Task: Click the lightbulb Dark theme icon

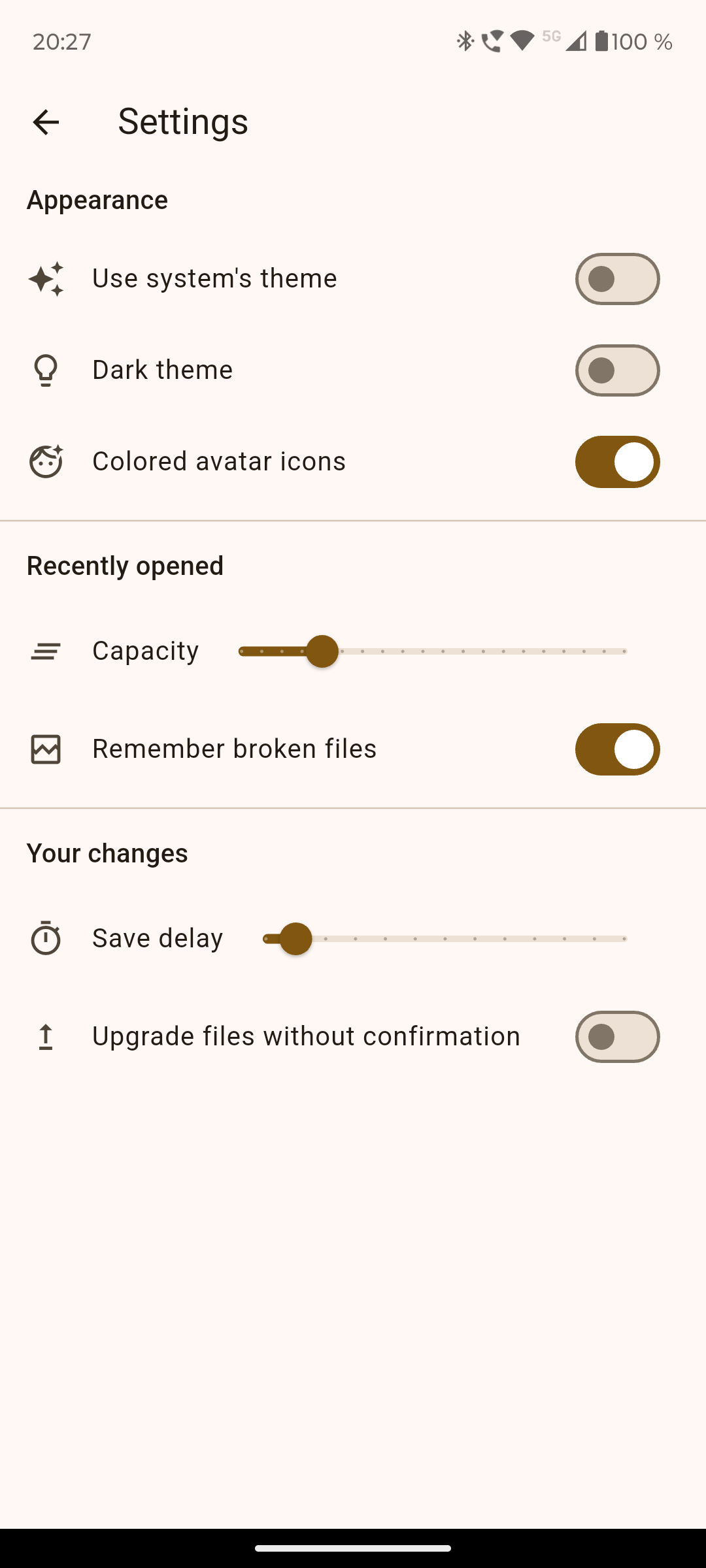Action: pyautogui.click(x=46, y=370)
